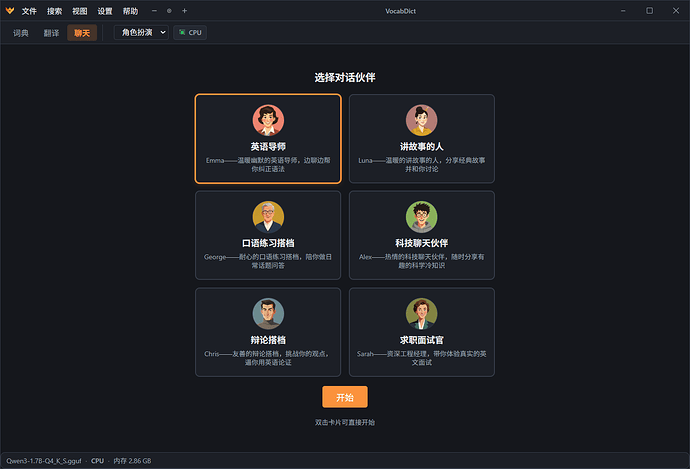Click Qwen3-1.7B-Q4_K_S.gguf in status bar
Image resolution: width=690 pixels, height=469 pixels.
44,461
